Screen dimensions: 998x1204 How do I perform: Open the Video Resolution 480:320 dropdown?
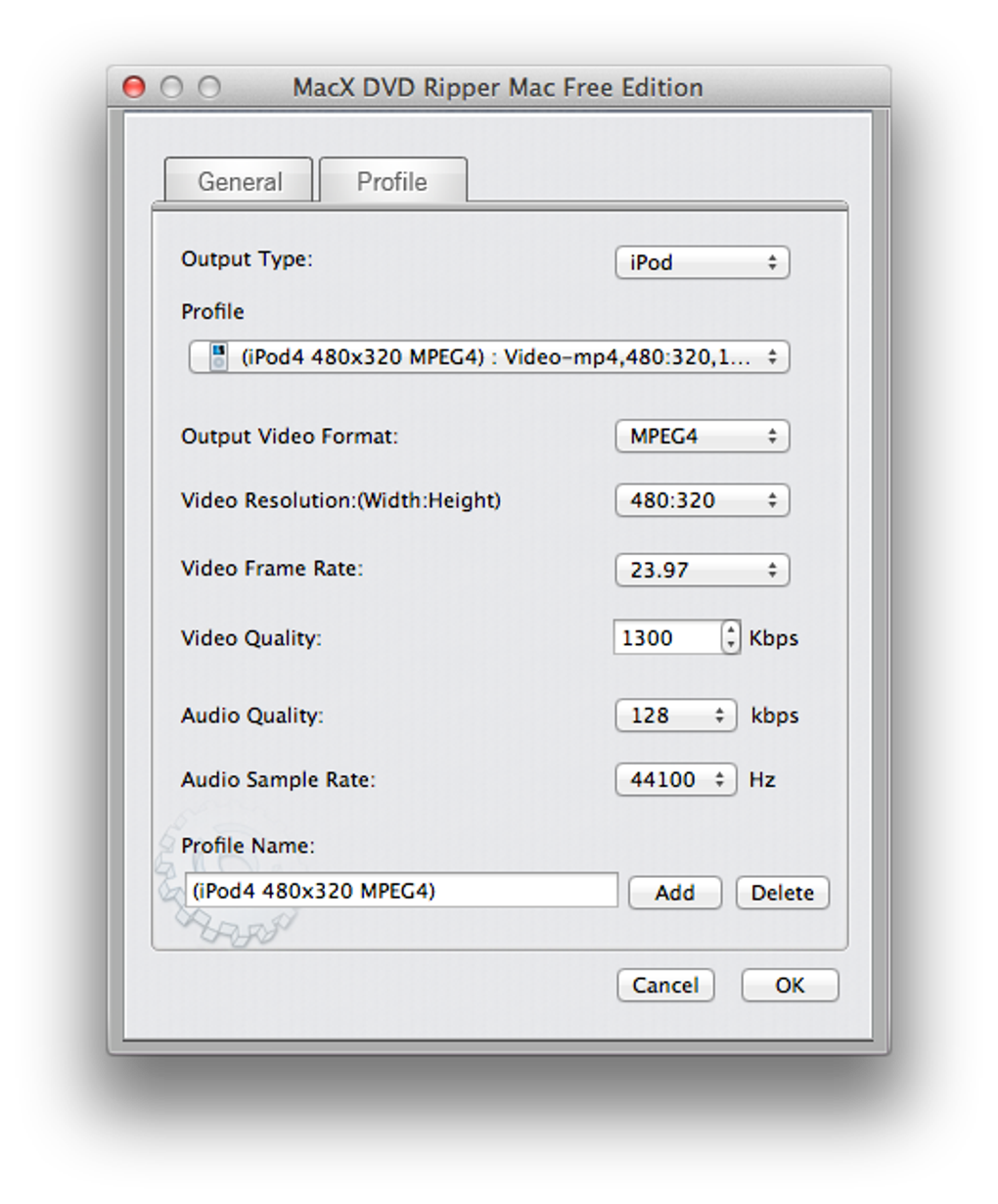[702, 500]
